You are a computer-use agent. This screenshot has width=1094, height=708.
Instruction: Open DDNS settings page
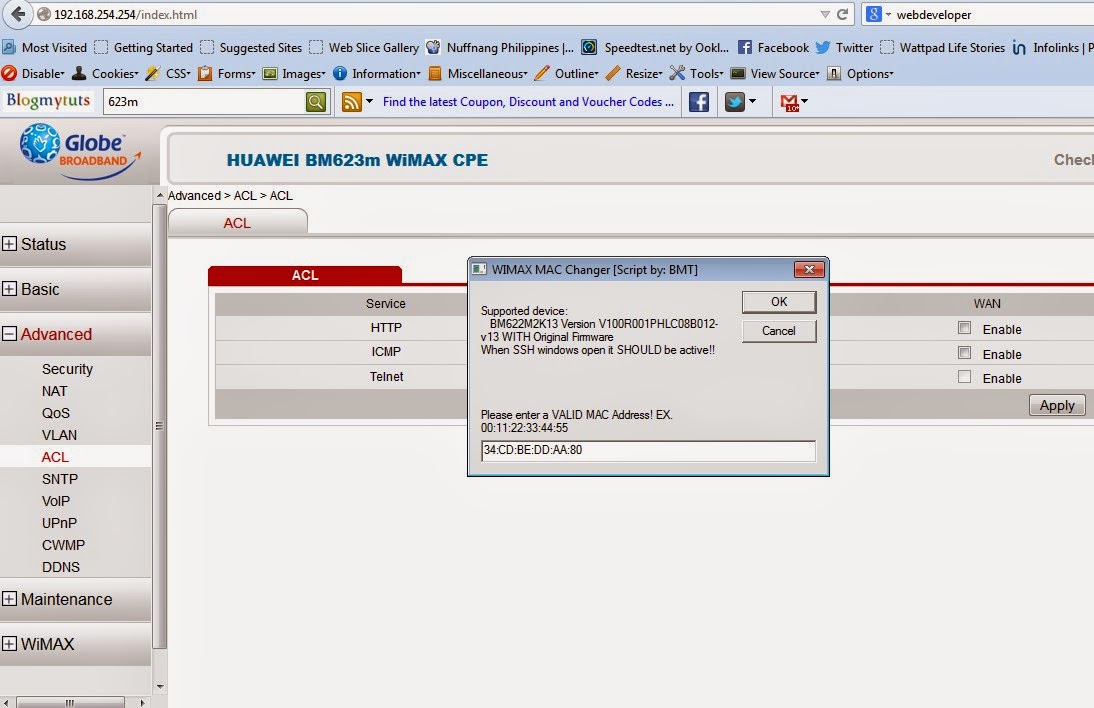pyautogui.click(x=61, y=567)
